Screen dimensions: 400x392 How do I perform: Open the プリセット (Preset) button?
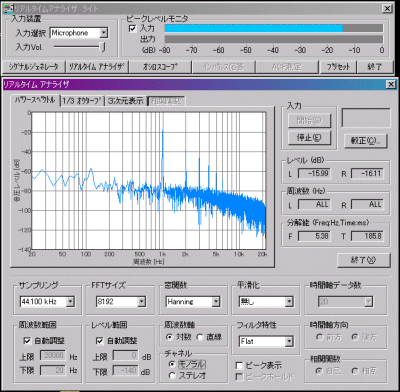click(x=338, y=67)
